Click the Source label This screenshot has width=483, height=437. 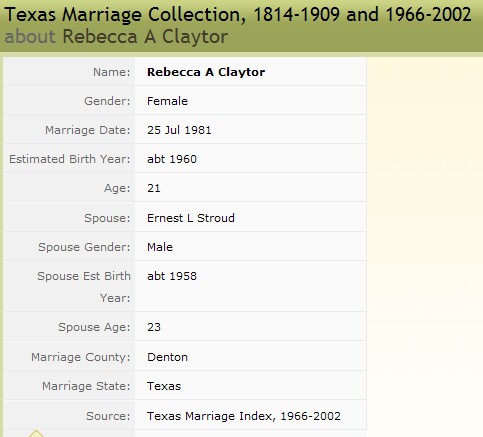click(x=108, y=416)
